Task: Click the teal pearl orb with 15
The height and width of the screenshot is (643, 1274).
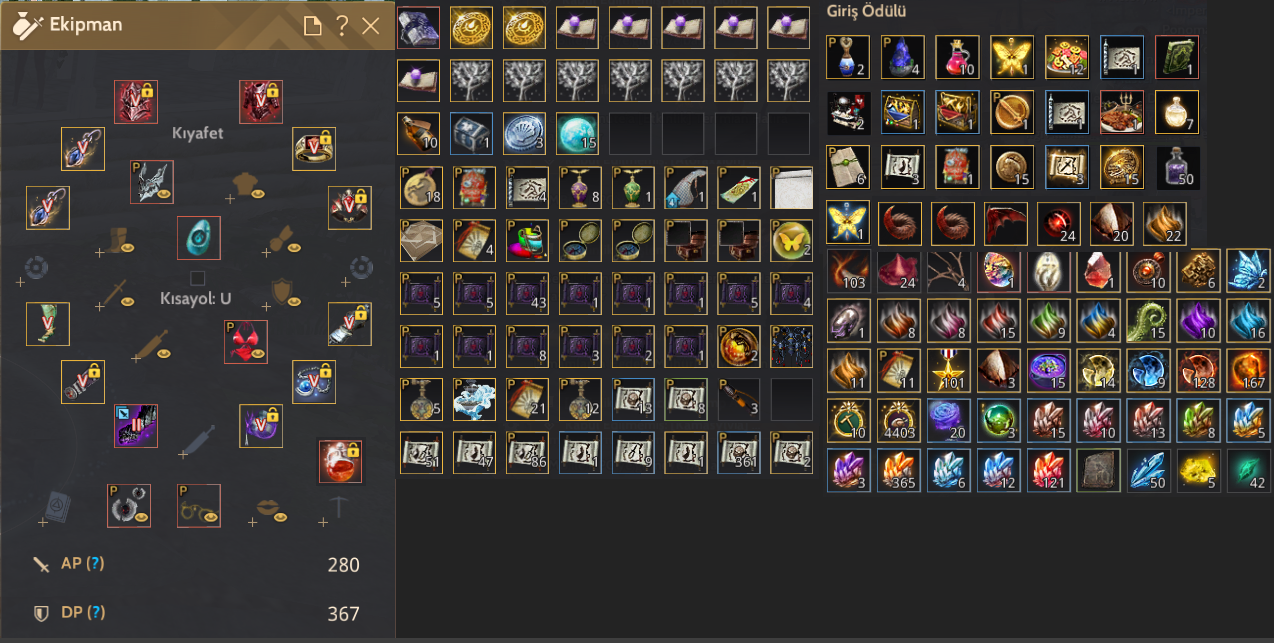Action: click(x=577, y=134)
